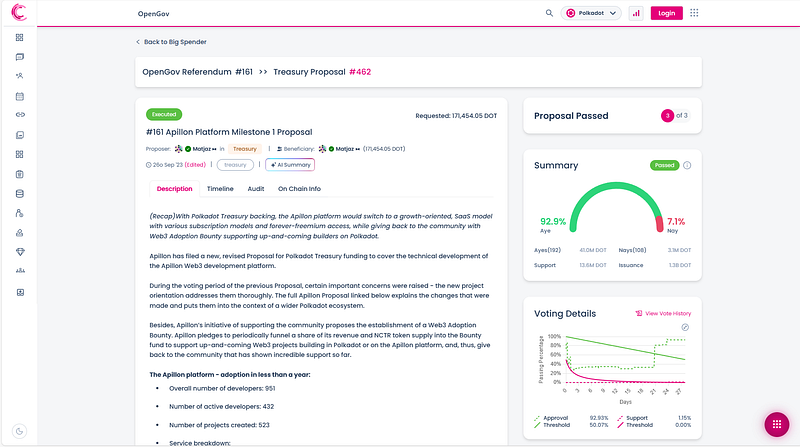800x447 pixels.
Task: Click the pink floating grid action button
Action: (x=777, y=425)
